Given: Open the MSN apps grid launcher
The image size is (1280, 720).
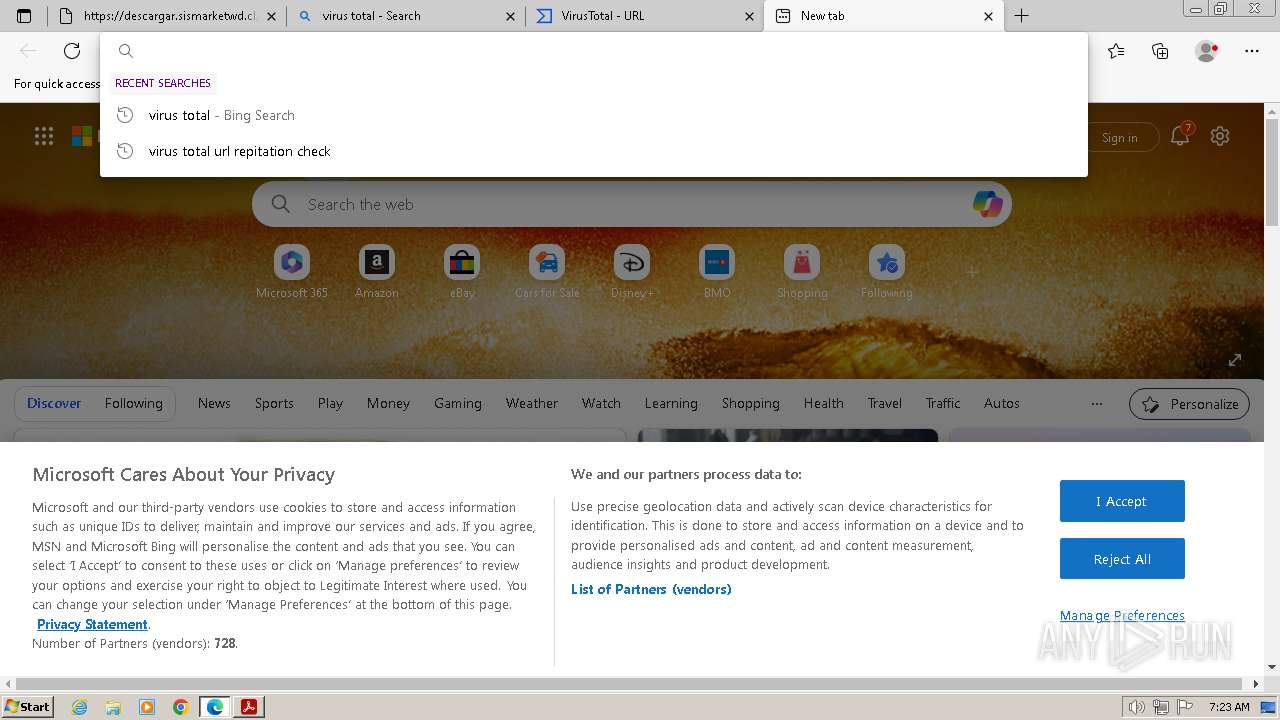Looking at the screenshot, I should [44, 137].
